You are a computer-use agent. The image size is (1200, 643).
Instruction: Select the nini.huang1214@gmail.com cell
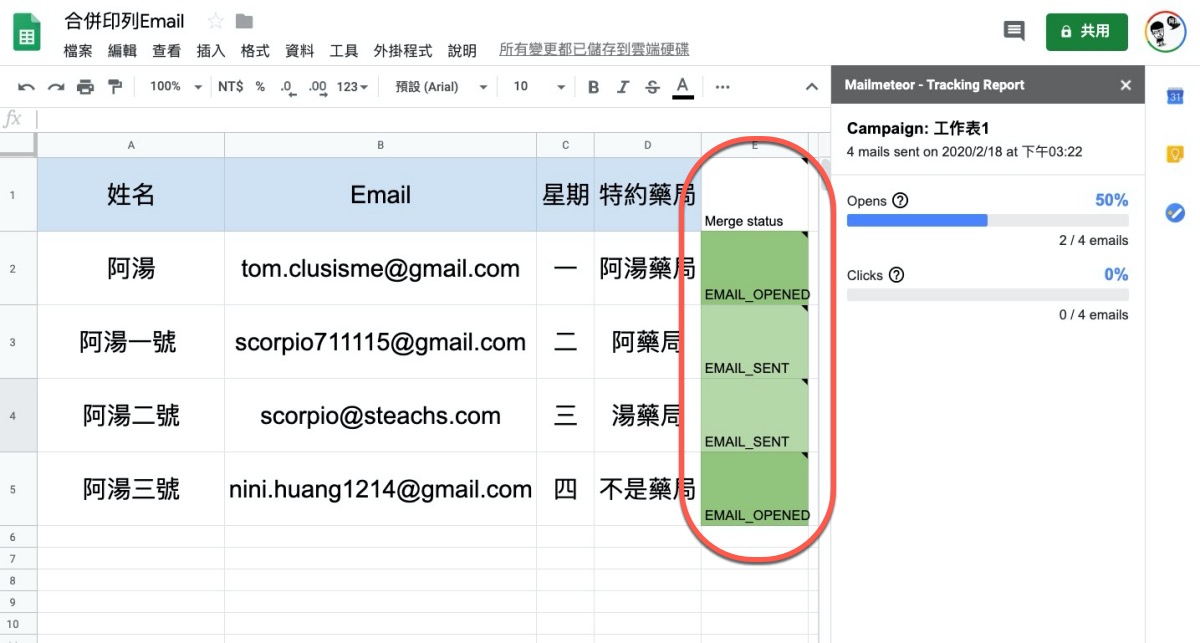coord(380,489)
